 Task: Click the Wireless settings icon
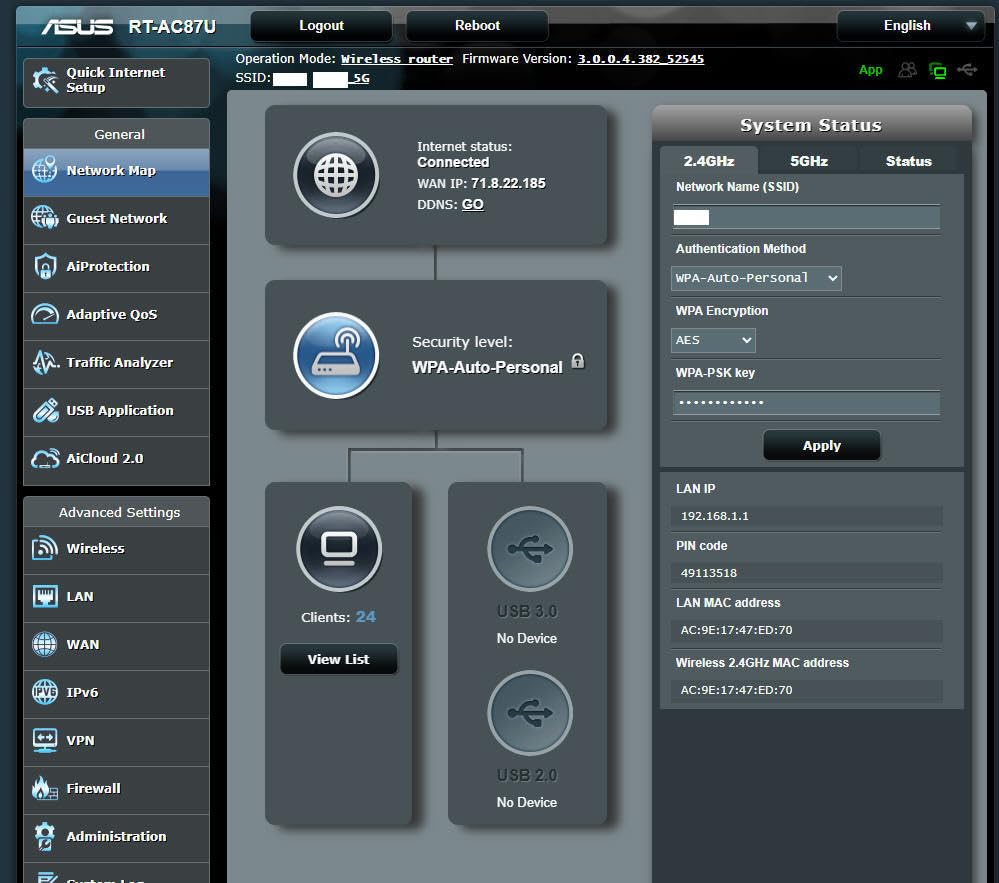click(x=45, y=549)
